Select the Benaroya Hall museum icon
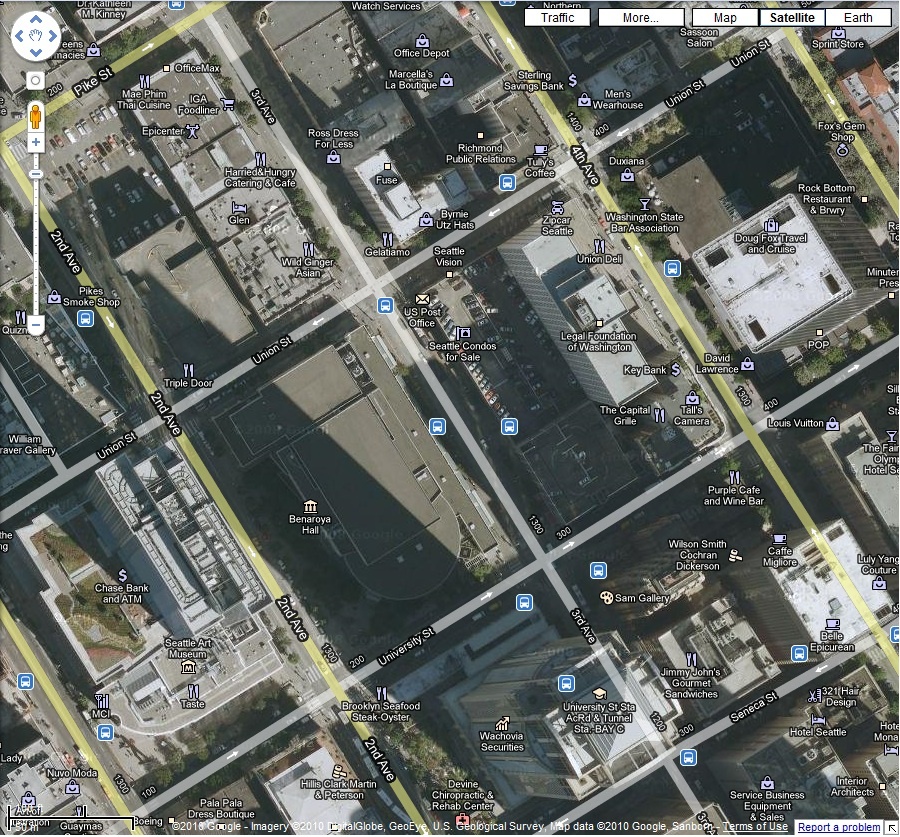This screenshot has height=837, width=900. point(311,506)
